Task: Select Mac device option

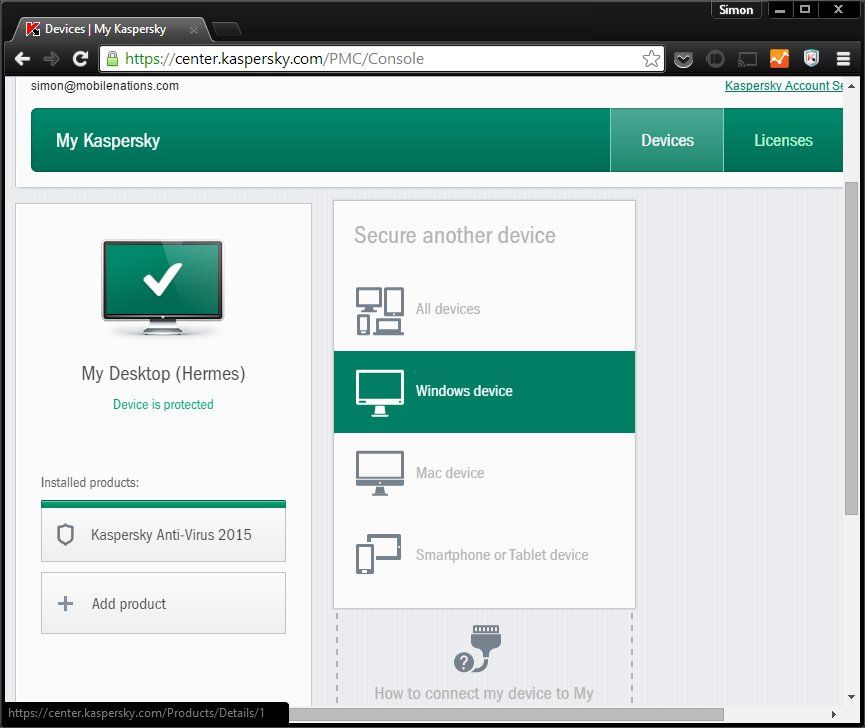Action: point(484,473)
